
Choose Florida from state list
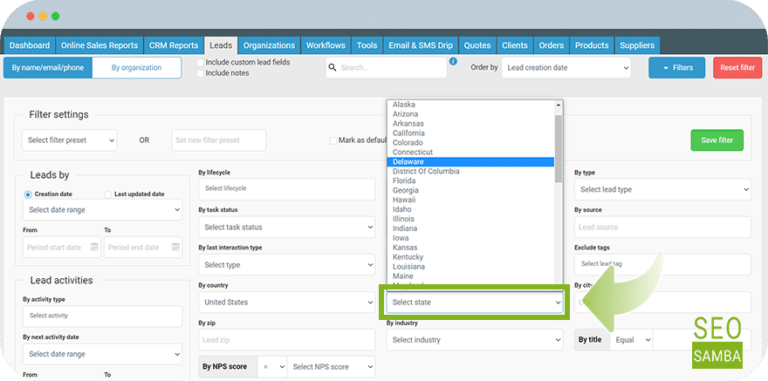pyautogui.click(x=470, y=181)
